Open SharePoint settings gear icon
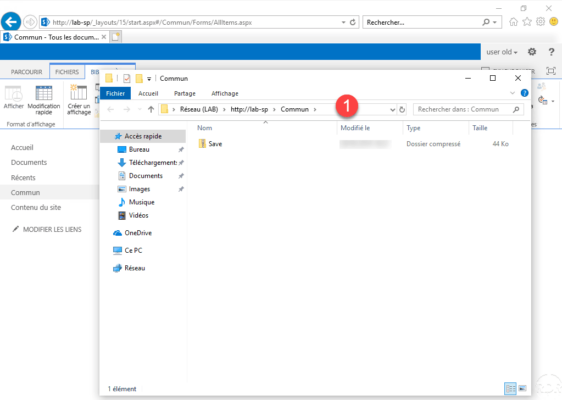 click(532, 52)
